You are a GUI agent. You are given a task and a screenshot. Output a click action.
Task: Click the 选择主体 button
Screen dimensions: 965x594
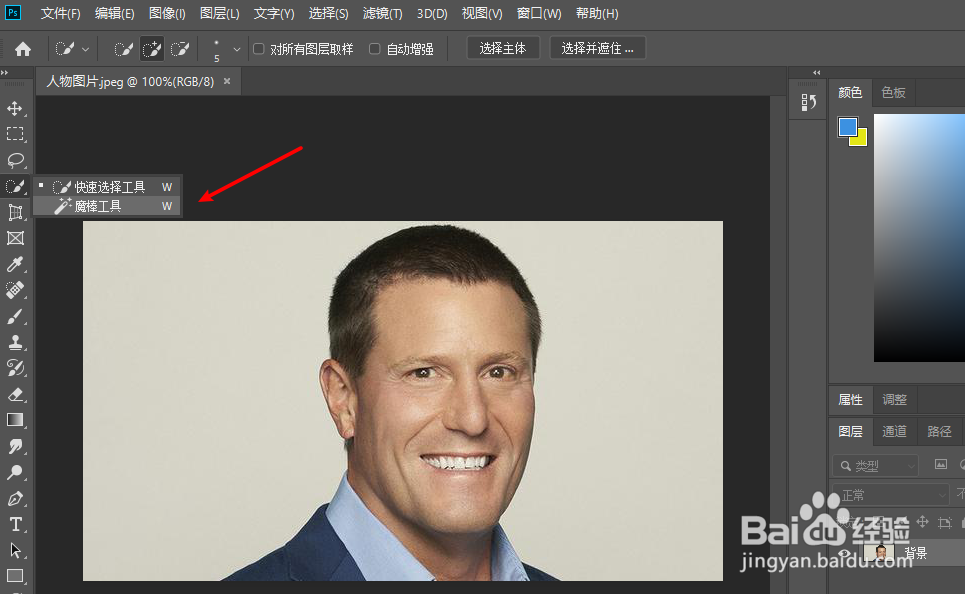(503, 47)
